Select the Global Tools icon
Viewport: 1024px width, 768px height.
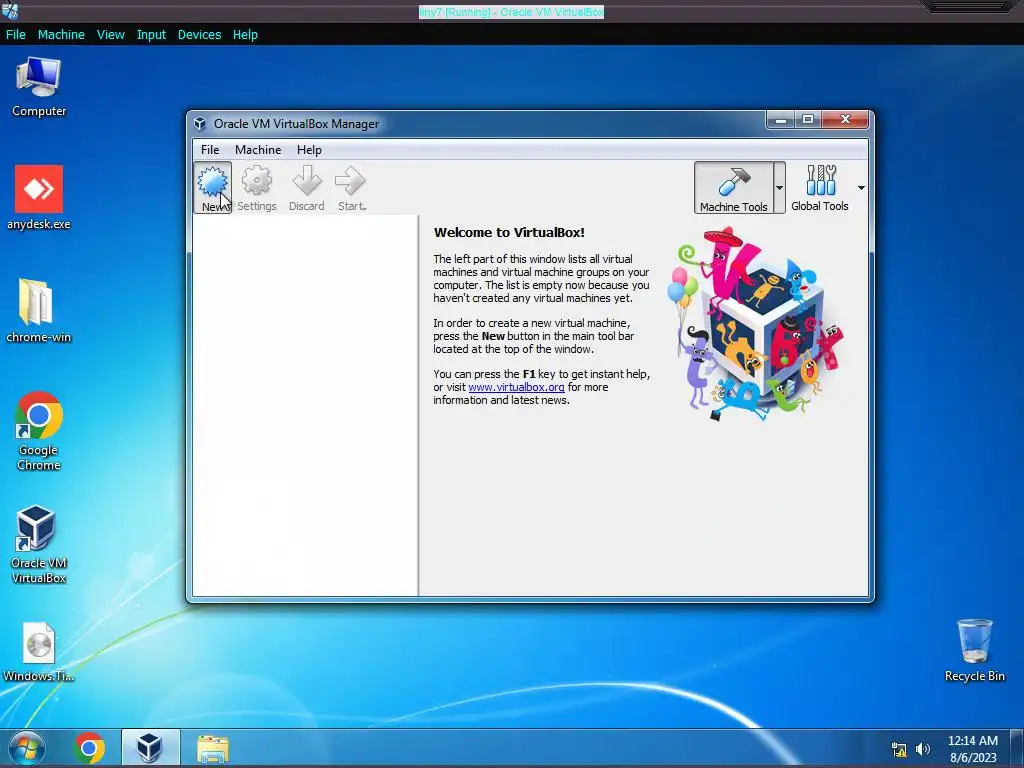coord(820,187)
